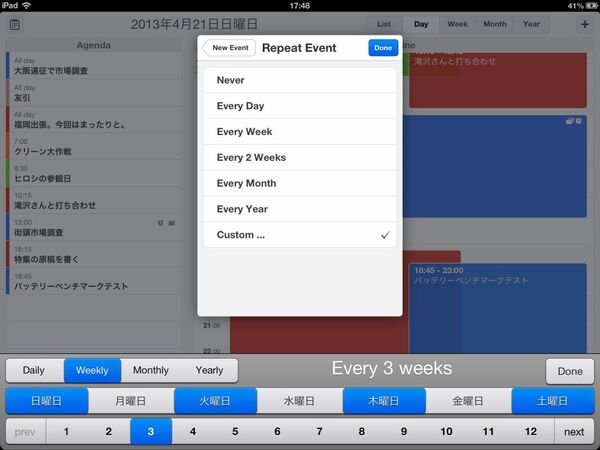The height and width of the screenshot is (450, 600).
Task: Choose Weekly frequency segment
Action: [92, 370]
